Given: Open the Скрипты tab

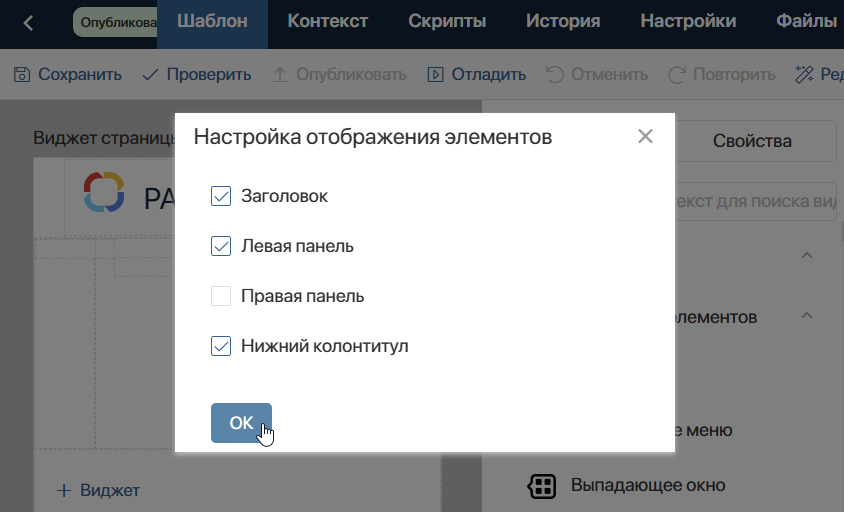Looking at the screenshot, I should tap(447, 21).
